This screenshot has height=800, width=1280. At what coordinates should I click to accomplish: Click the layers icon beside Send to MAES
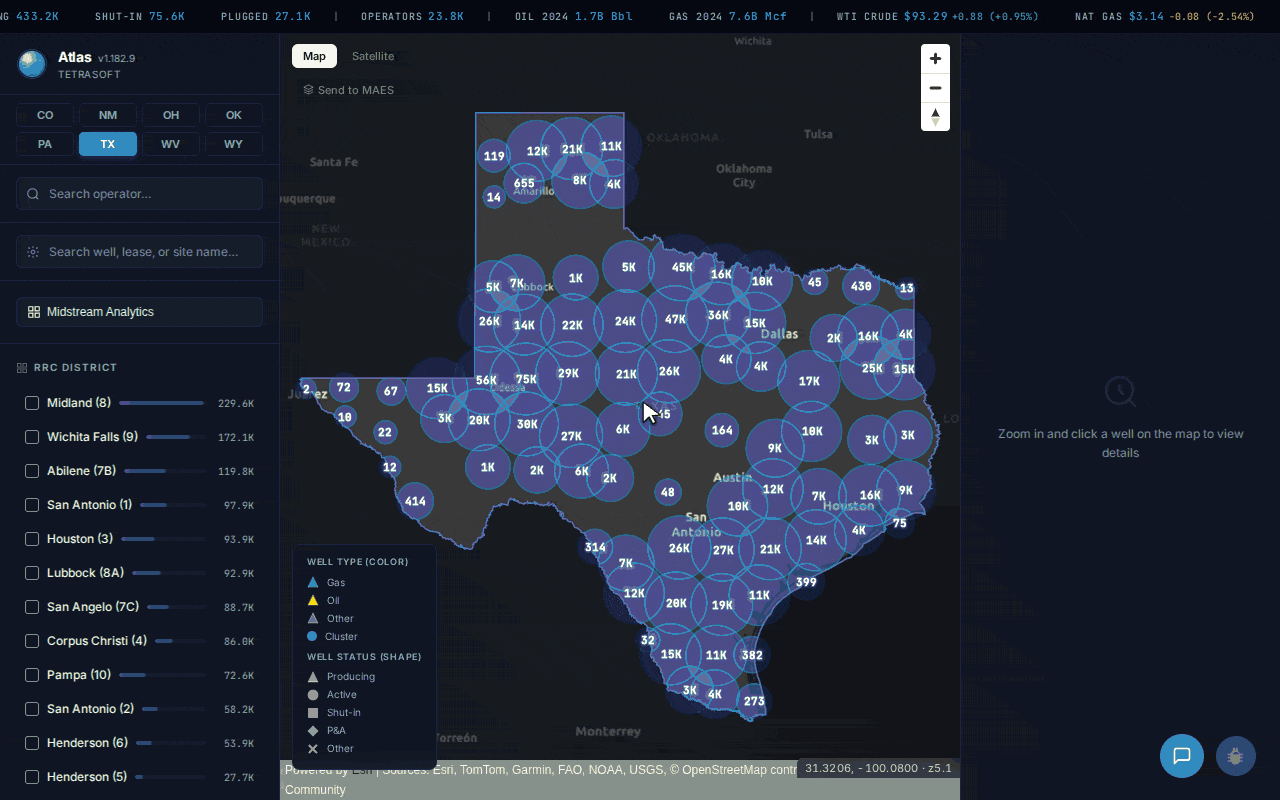point(308,90)
